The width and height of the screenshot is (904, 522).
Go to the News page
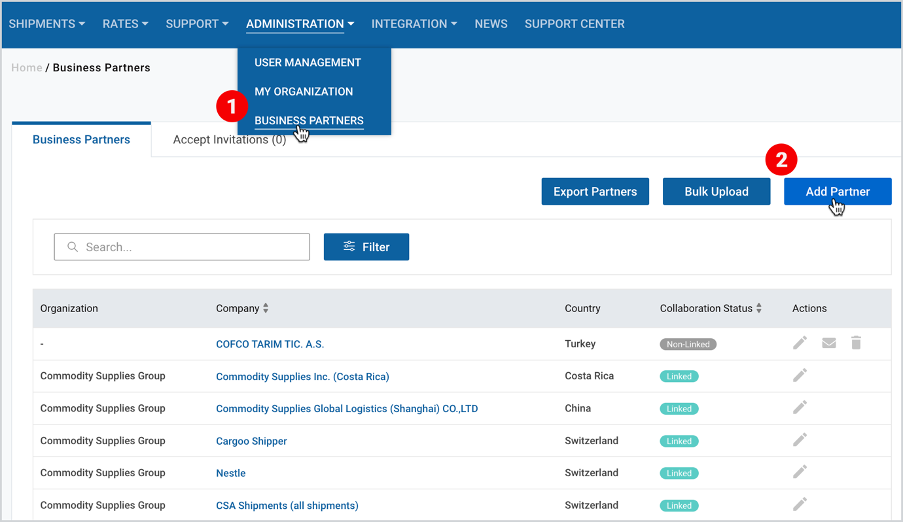491,24
